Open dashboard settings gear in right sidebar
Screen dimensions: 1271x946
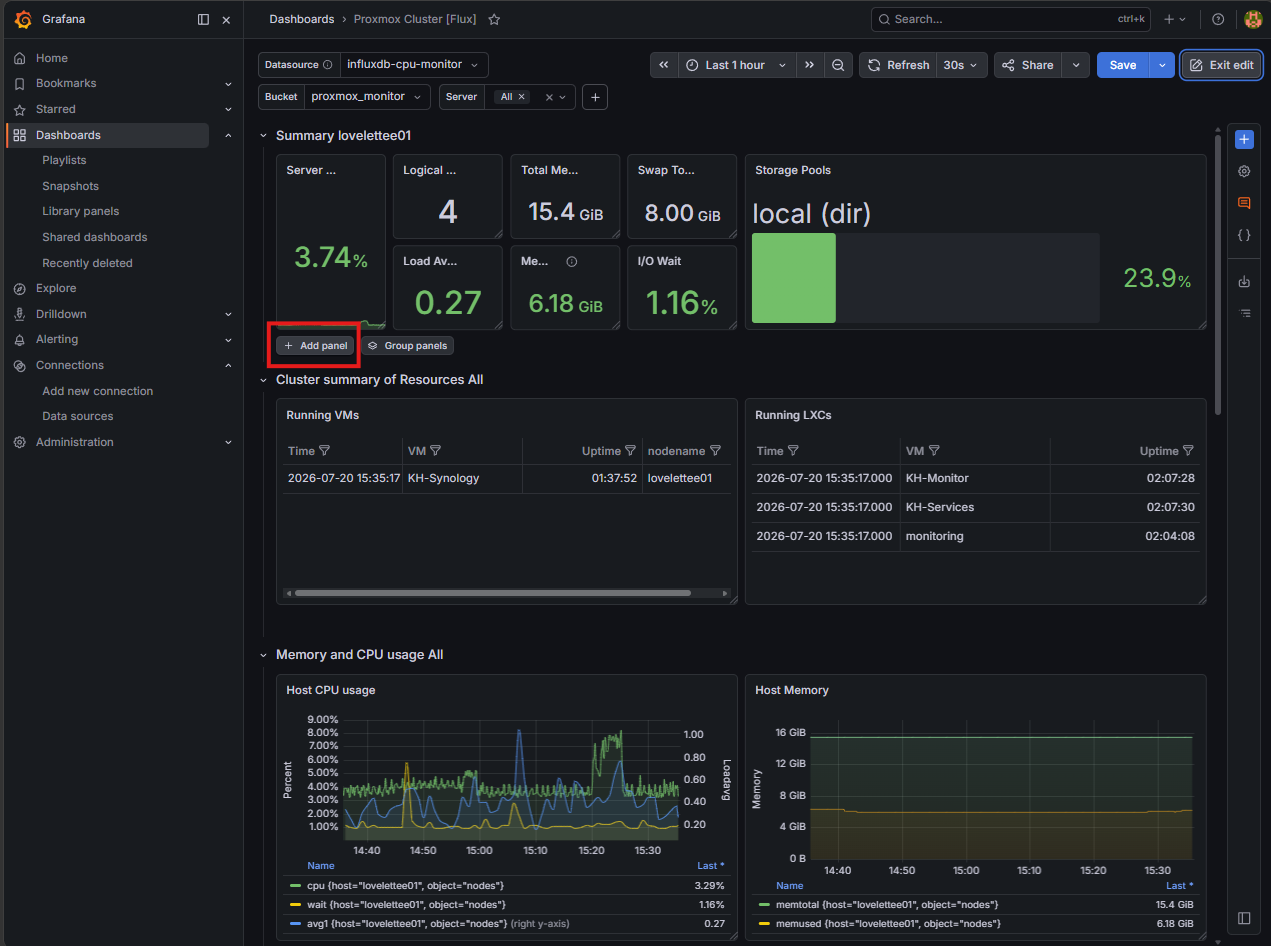(1244, 171)
